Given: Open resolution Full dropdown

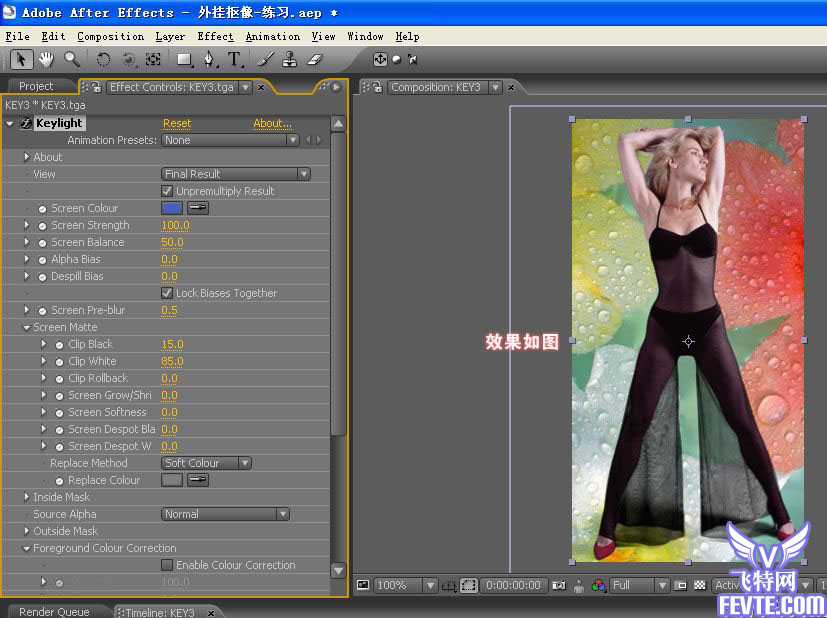Looking at the screenshot, I should coord(639,585).
